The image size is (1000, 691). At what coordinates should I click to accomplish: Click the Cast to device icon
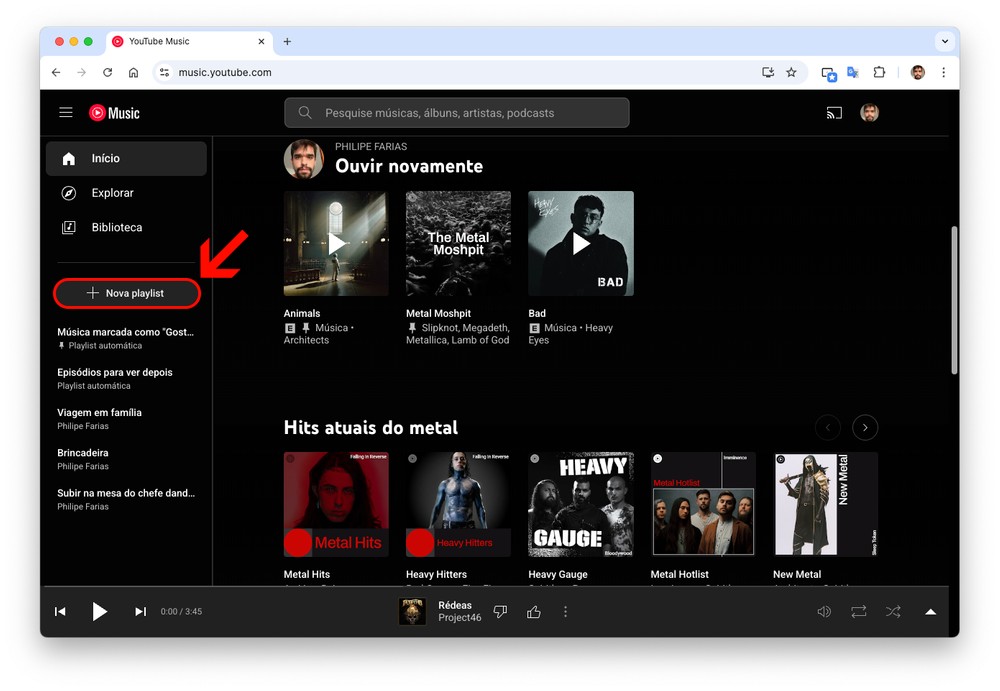[834, 113]
